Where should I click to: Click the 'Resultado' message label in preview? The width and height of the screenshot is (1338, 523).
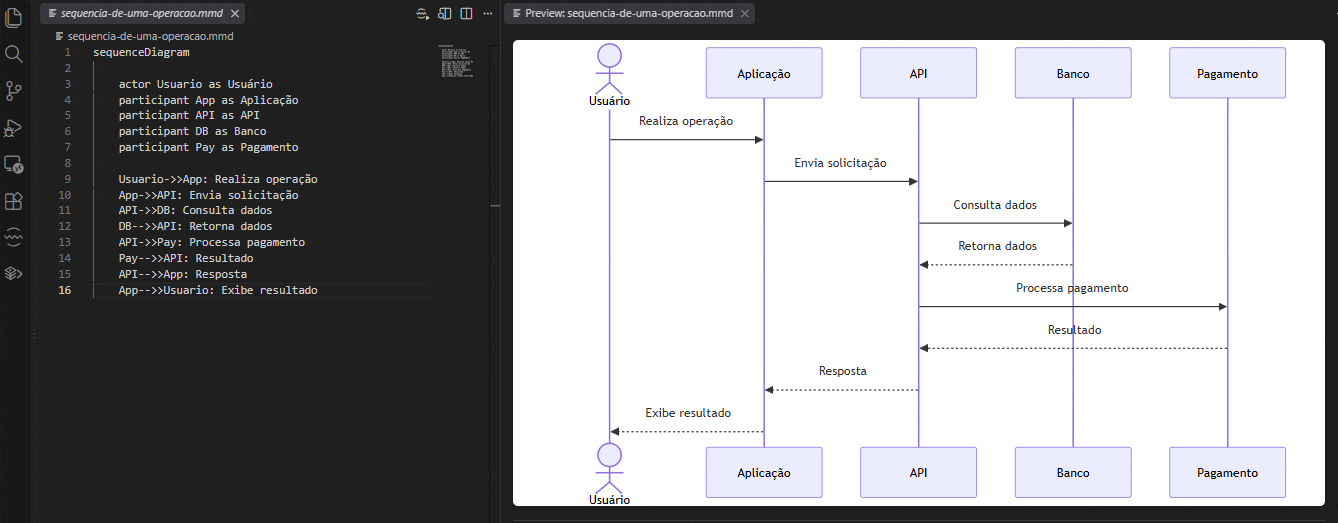point(1075,329)
